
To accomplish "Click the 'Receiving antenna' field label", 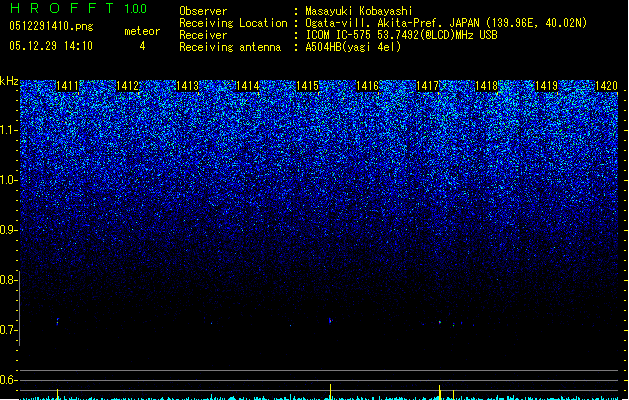I will (x=230, y=47).
